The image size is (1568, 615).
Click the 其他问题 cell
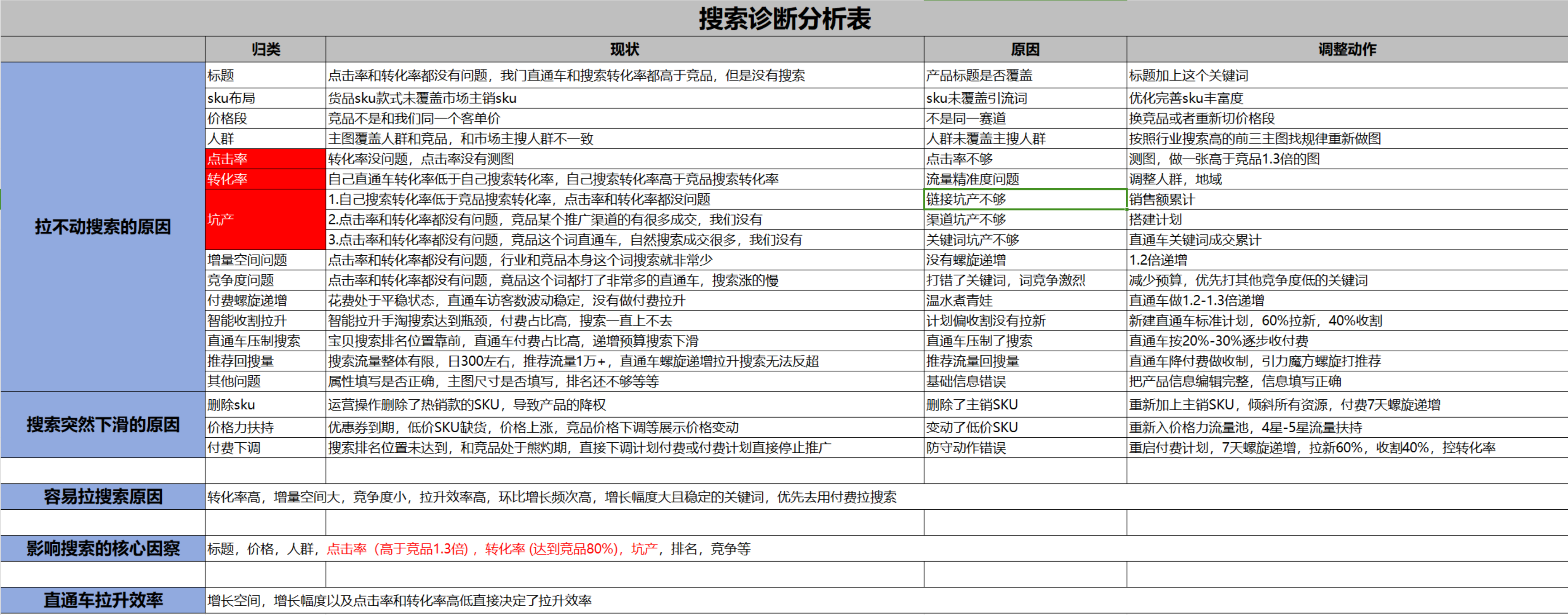[x=265, y=380]
